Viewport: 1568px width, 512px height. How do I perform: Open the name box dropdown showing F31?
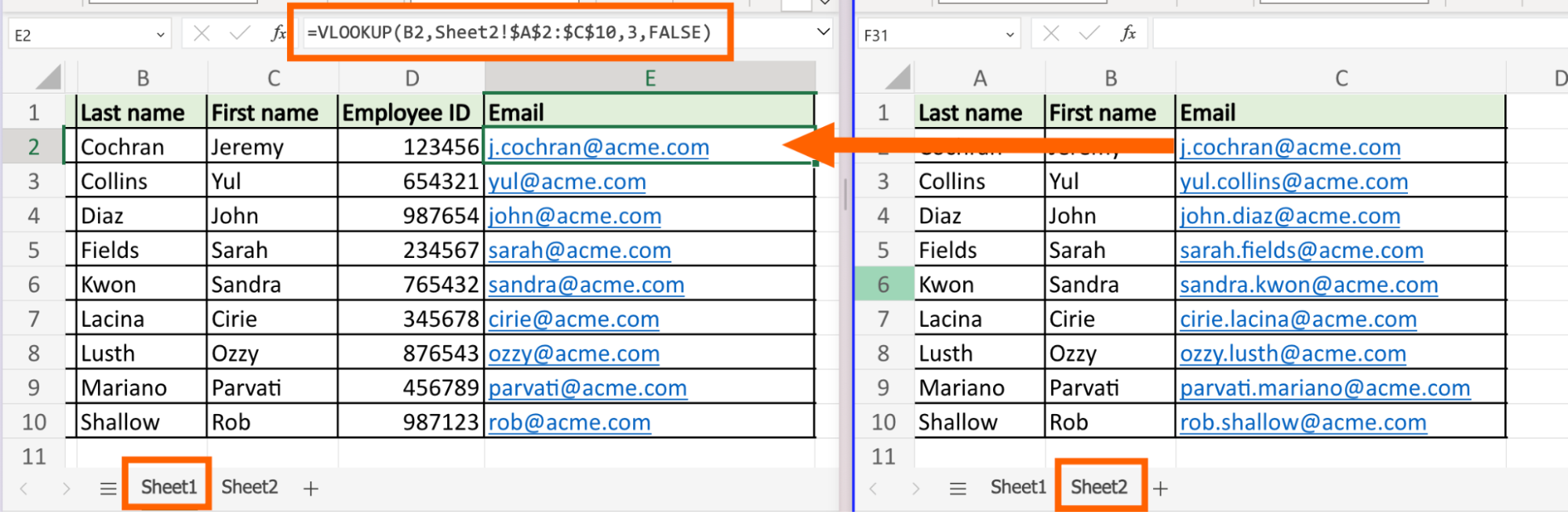coord(1010,34)
